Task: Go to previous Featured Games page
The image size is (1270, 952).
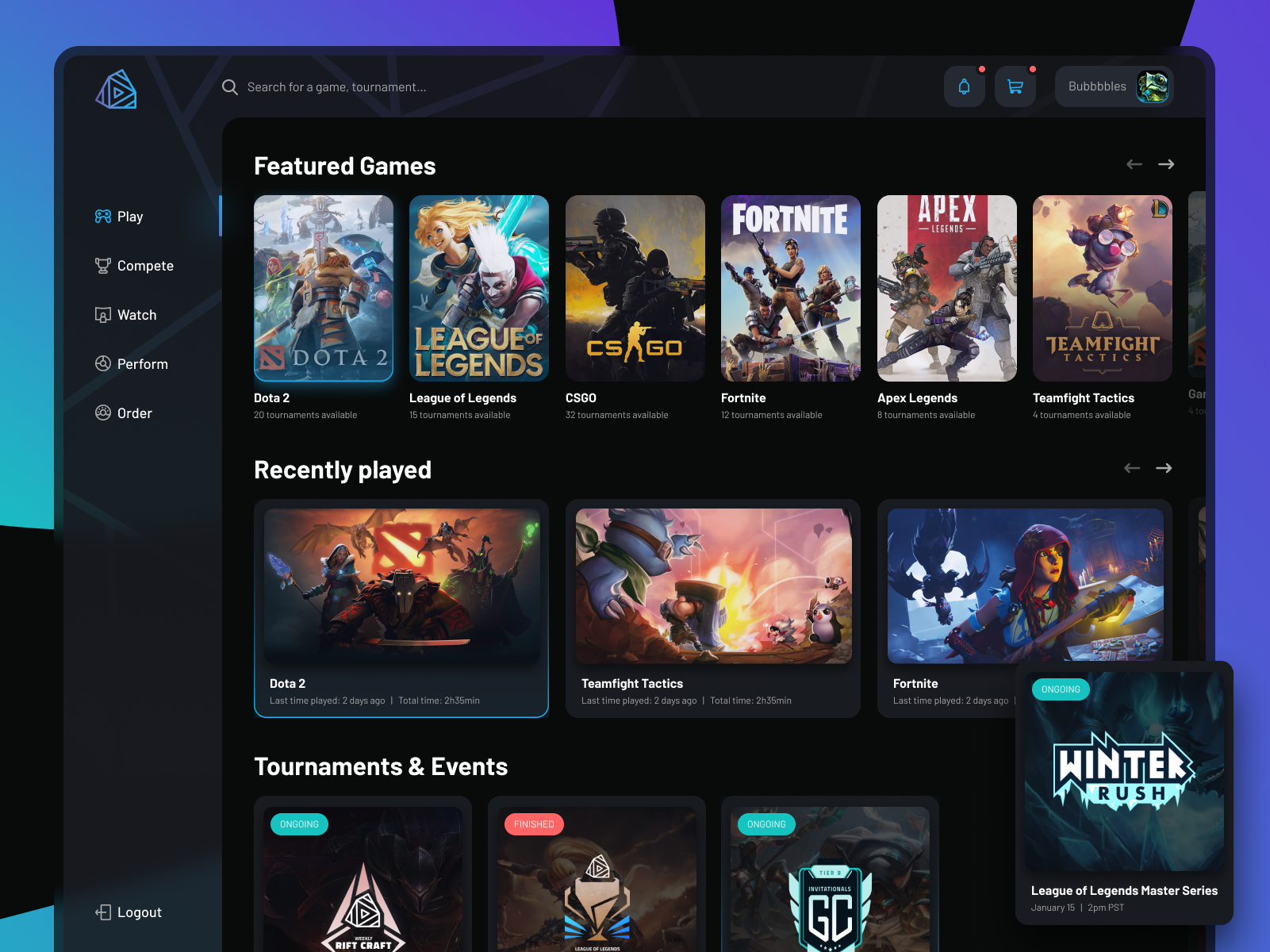Action: click(x=1134, y=164)
